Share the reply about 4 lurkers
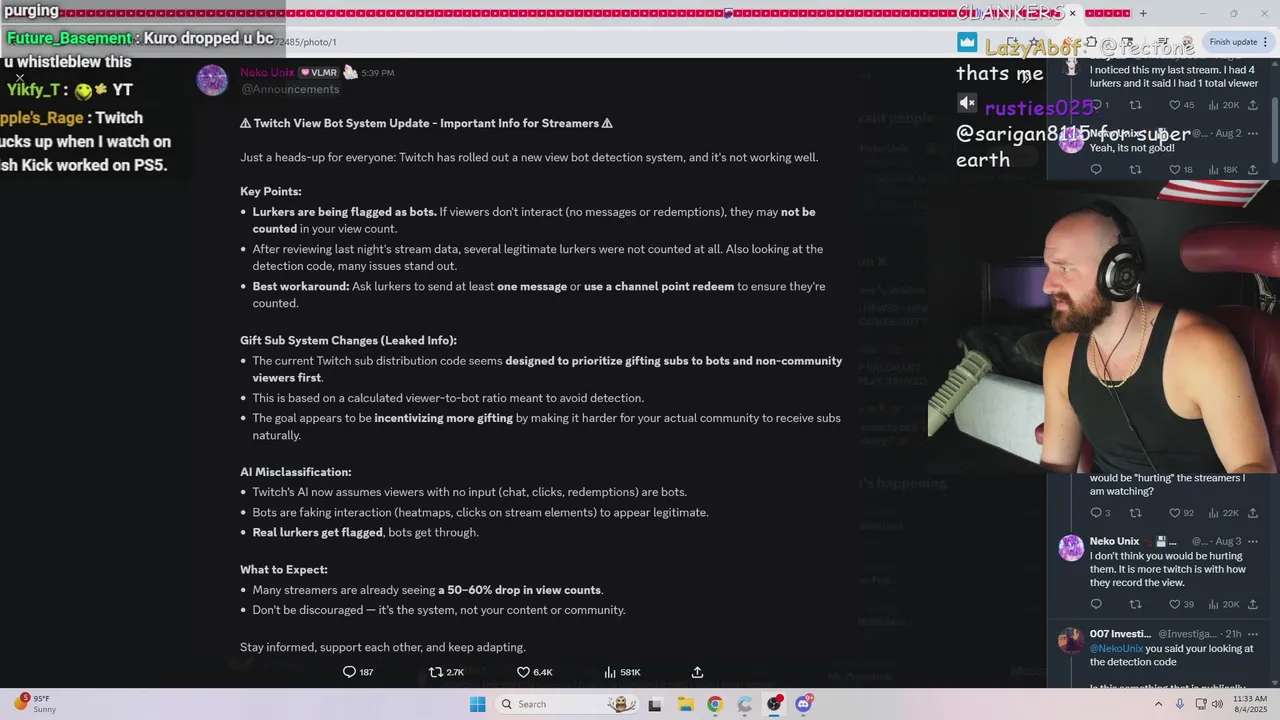 (x=1253, y=105)
